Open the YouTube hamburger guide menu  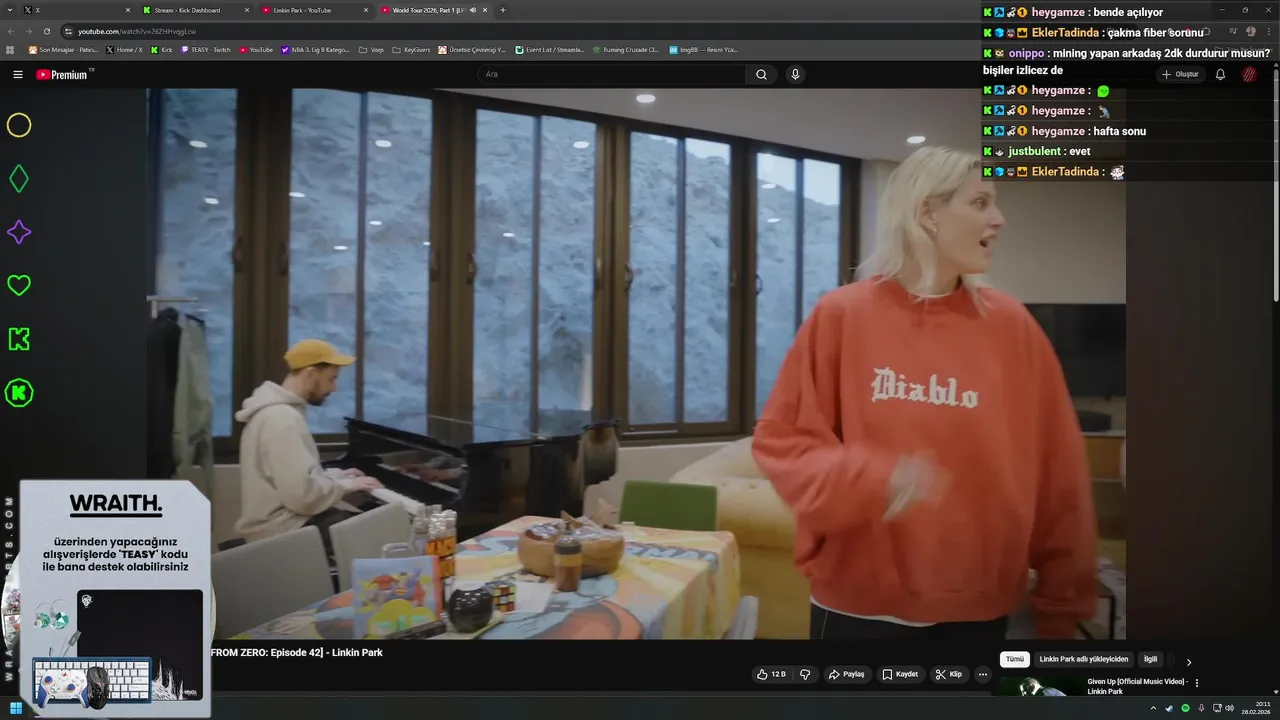[17, 74]
